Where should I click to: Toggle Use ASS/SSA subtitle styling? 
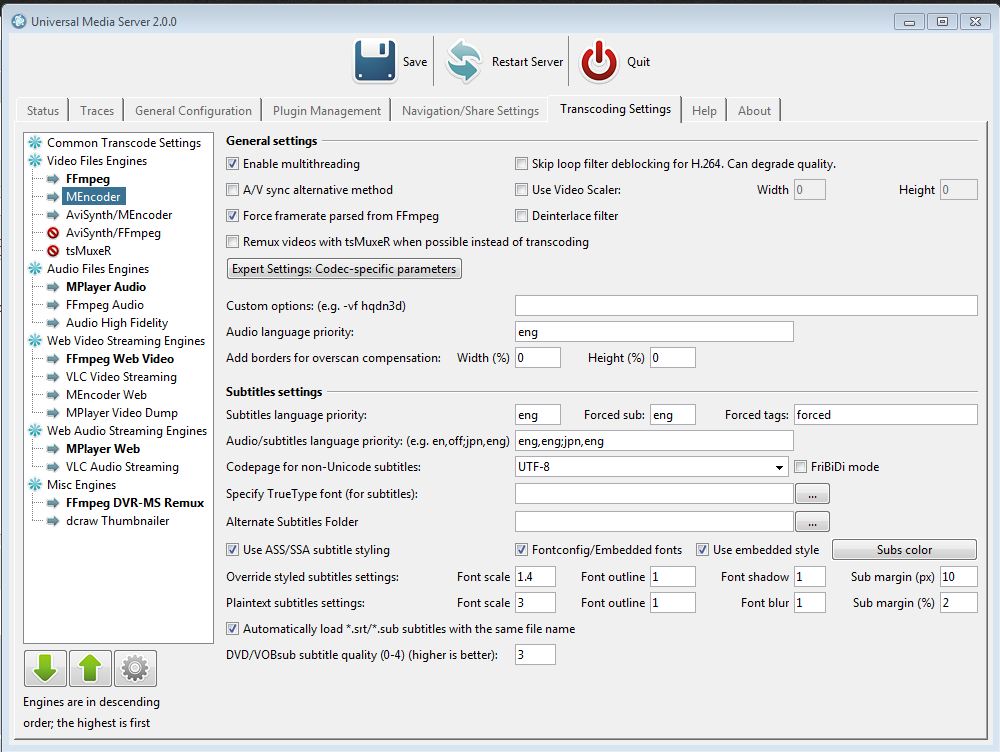(x=233, y=550)
